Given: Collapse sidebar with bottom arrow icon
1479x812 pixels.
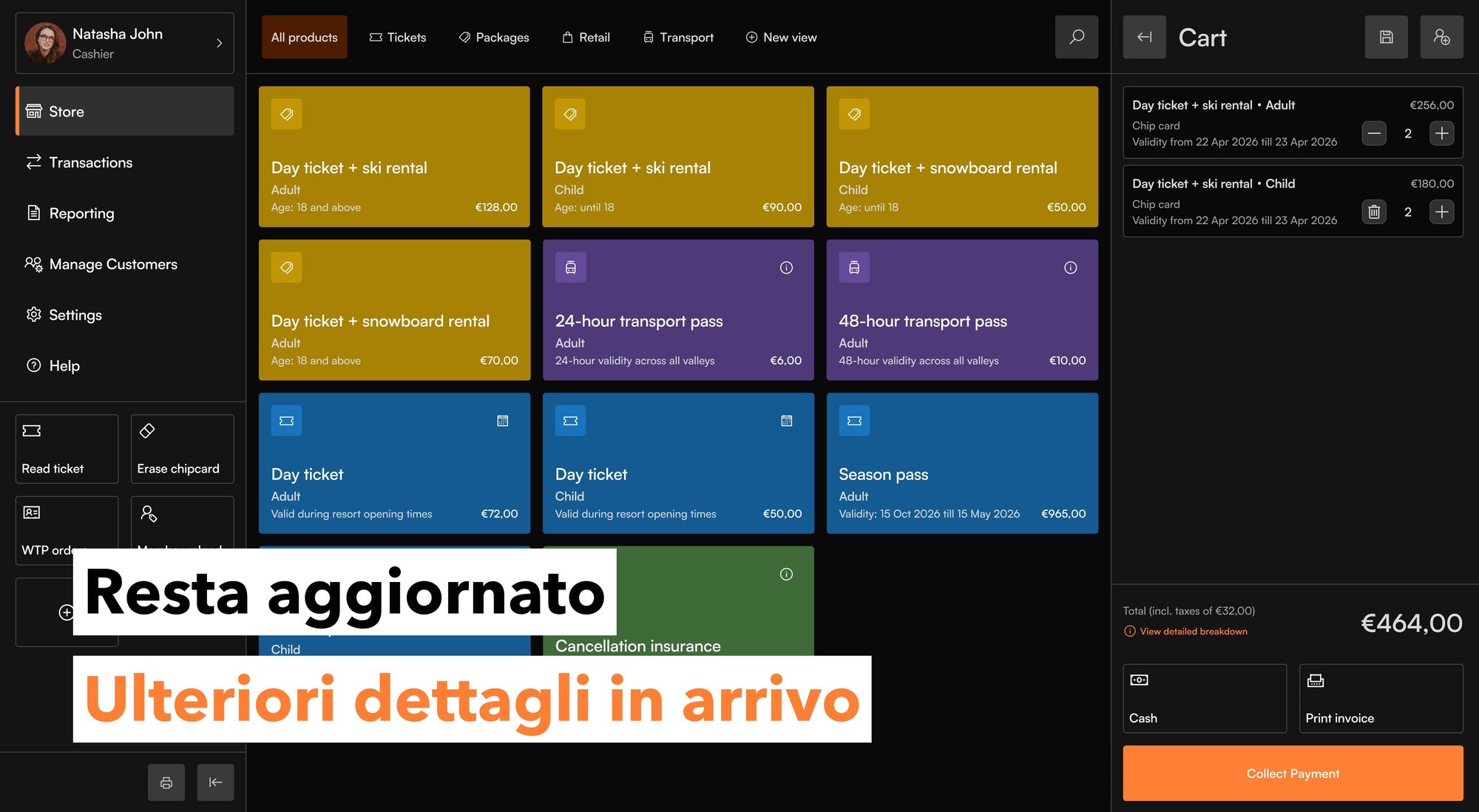Looking at the screenshot, I should pos(215,782).
